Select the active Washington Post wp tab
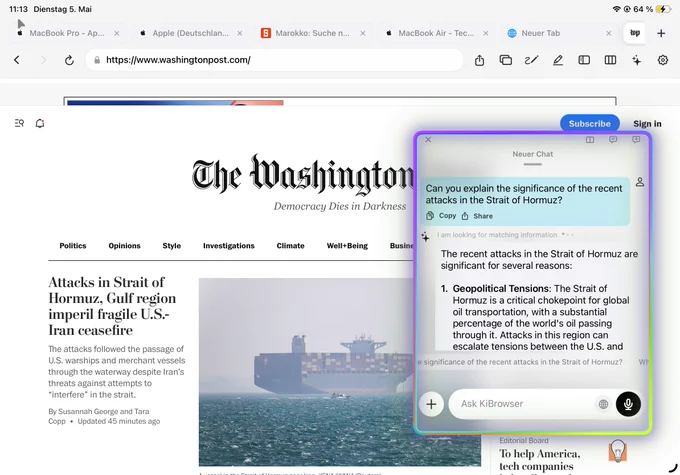The width and height of the screenshot is (680, 475). point(634,33)
